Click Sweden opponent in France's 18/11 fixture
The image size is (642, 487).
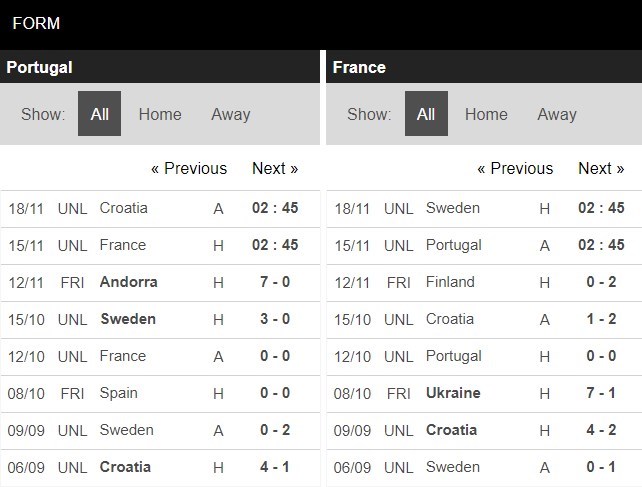[453, 208]
